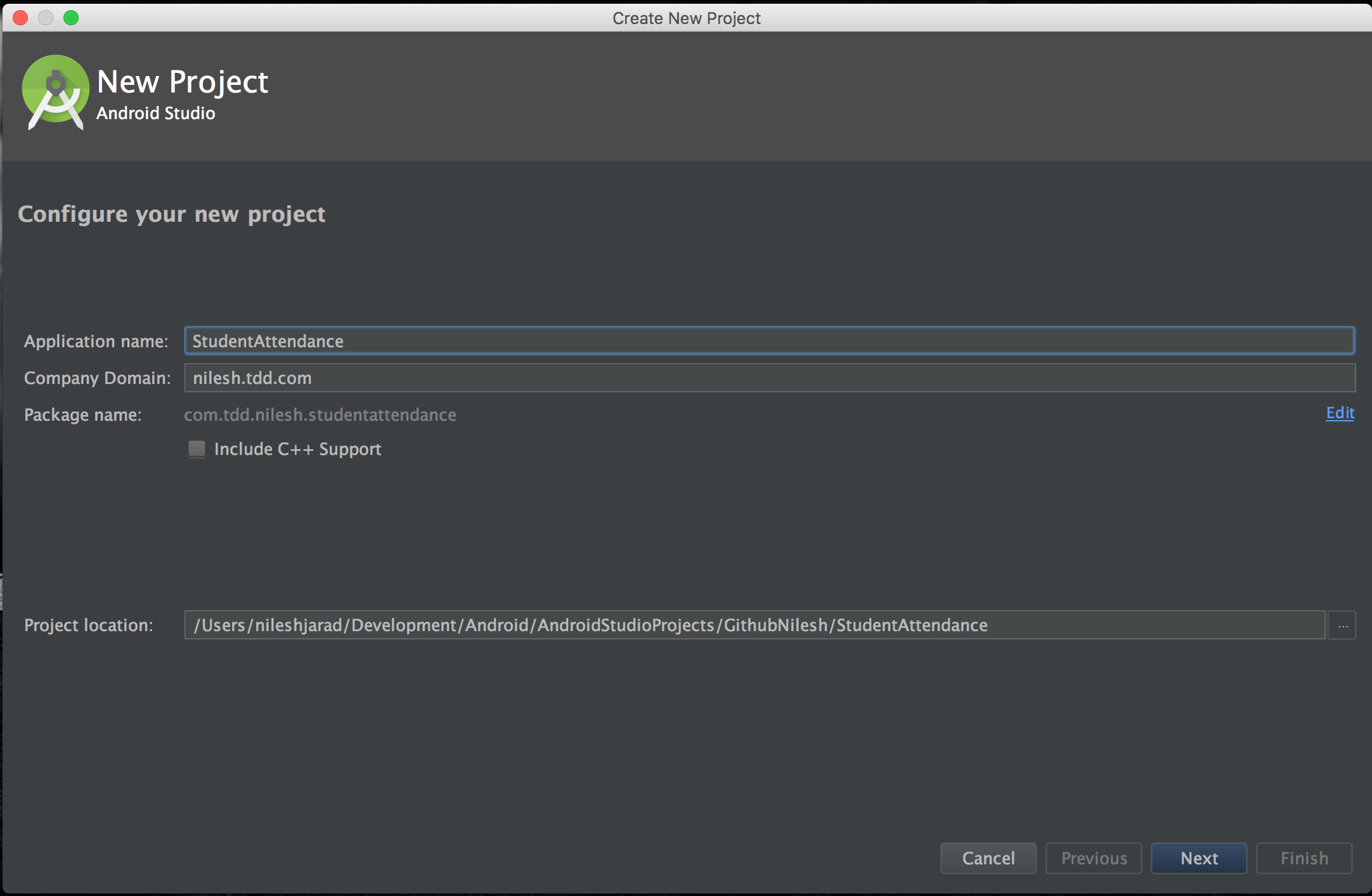Viewport: 1372px width, 896px height.
Task: Click the Finish button
Action: click(x=1304, y=858)
